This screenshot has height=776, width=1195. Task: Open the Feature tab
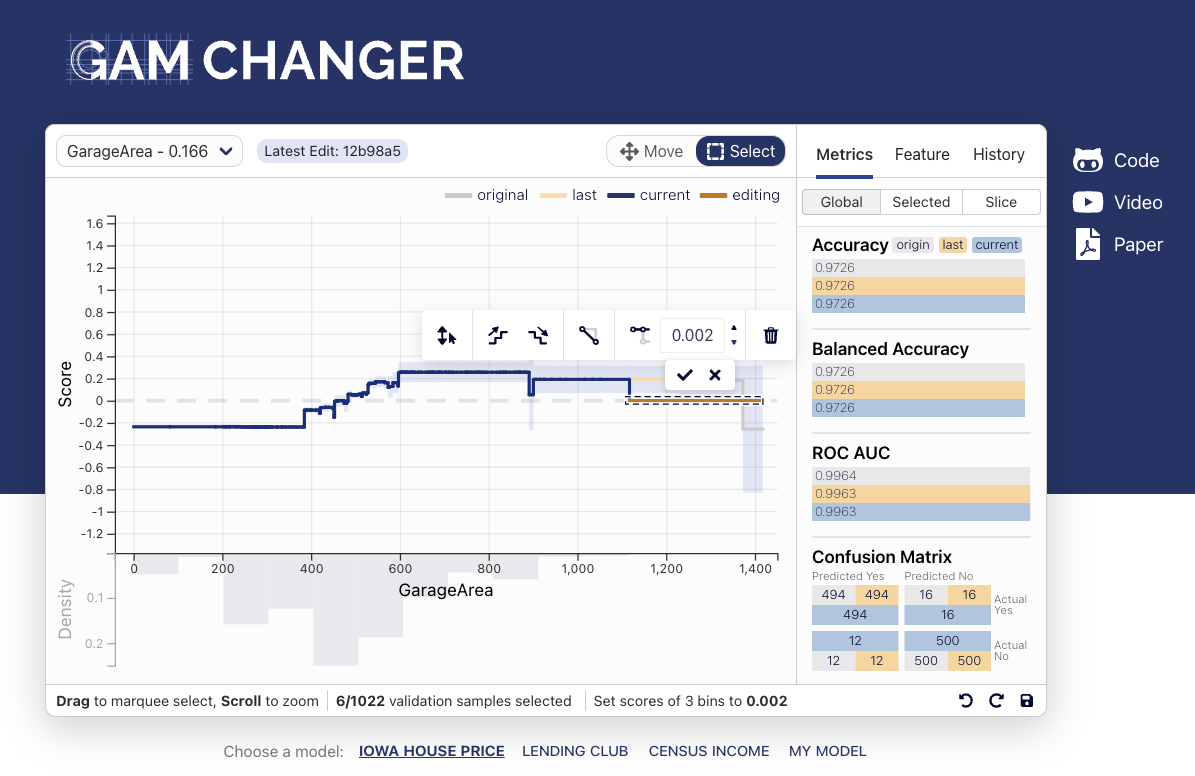pyautogui.click(x=922, y=154)
